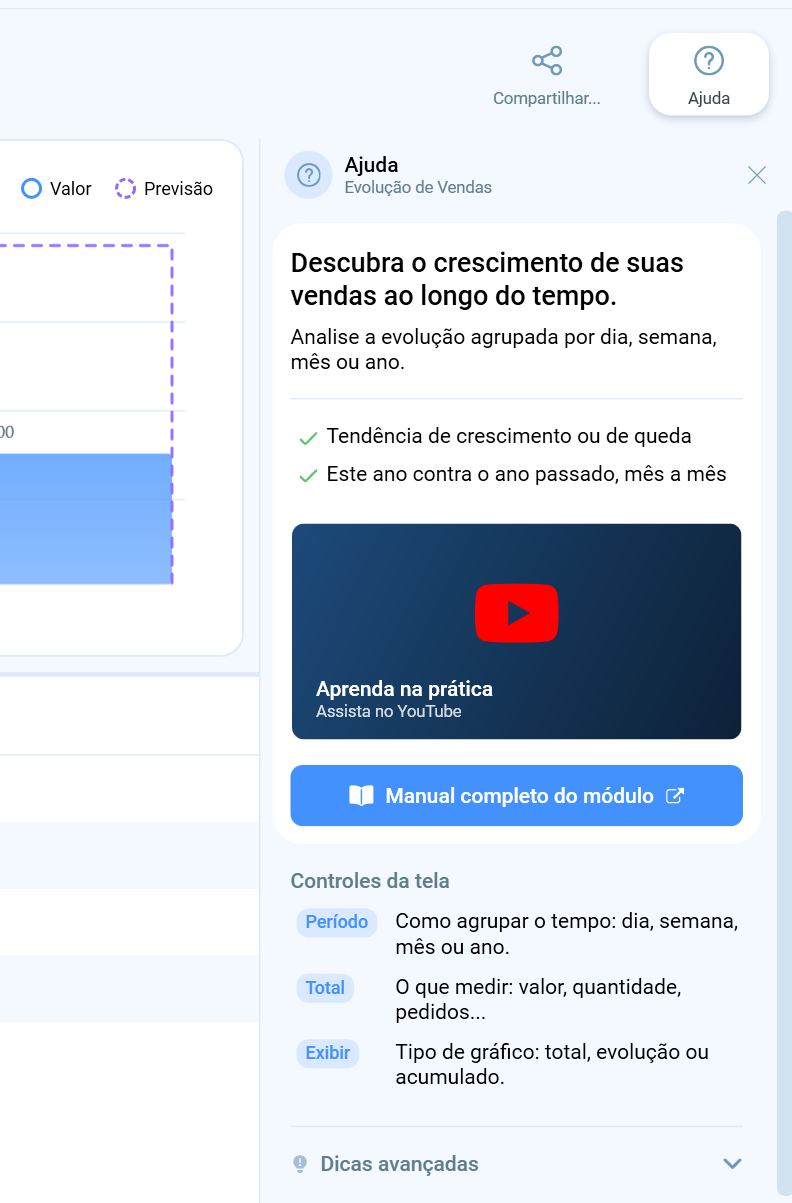The width and height of the screenshot is (792, 1203).
Task: Click the book icon on manual button
Action: tap(361, 796)
